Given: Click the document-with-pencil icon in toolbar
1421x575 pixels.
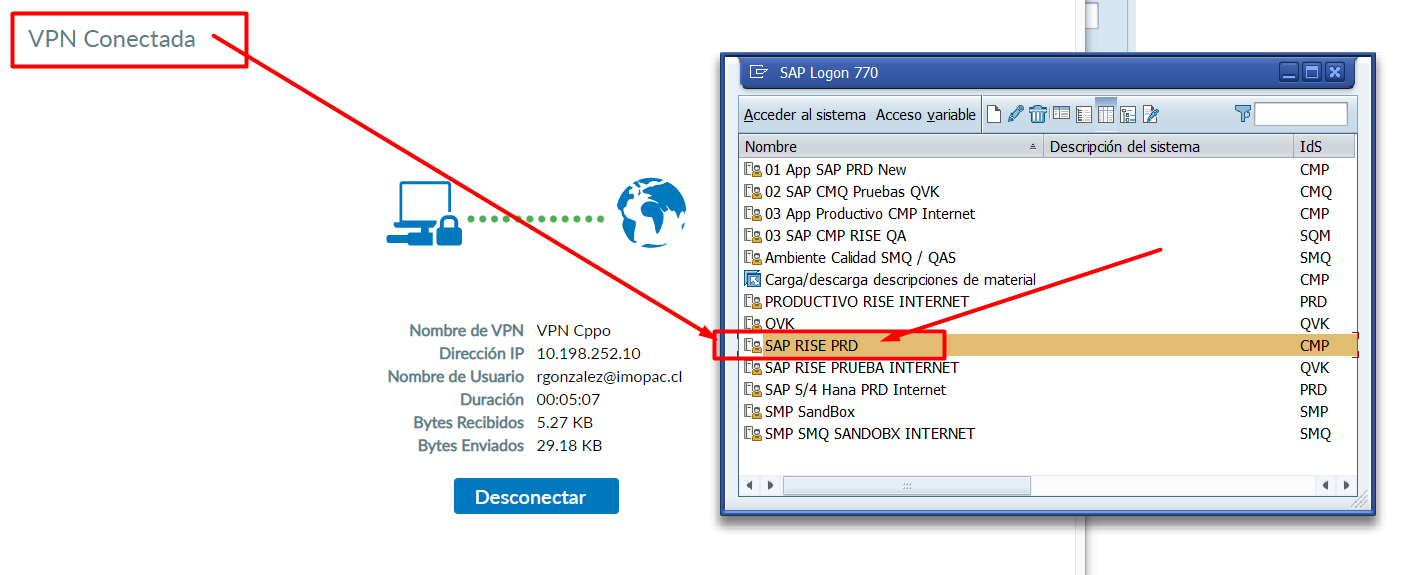Looking at the screenshot, I should point(1150,114).
